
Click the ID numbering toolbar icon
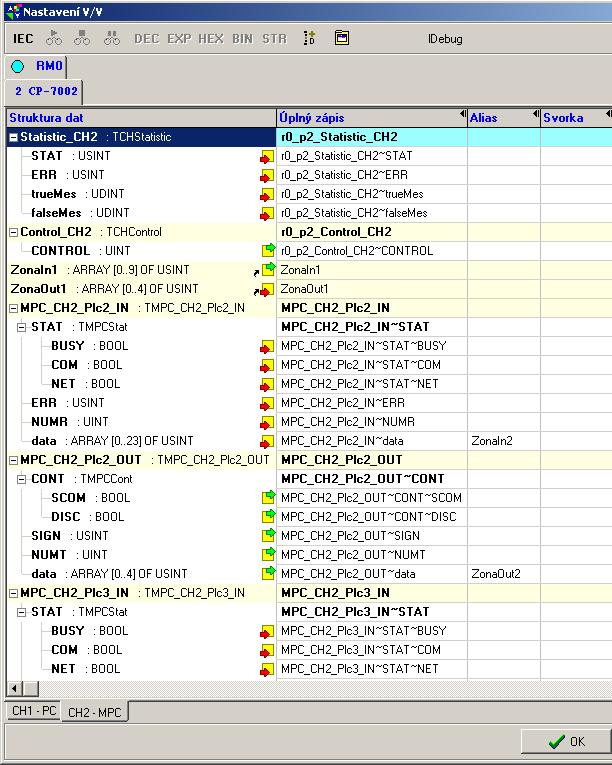coord(309,38)
